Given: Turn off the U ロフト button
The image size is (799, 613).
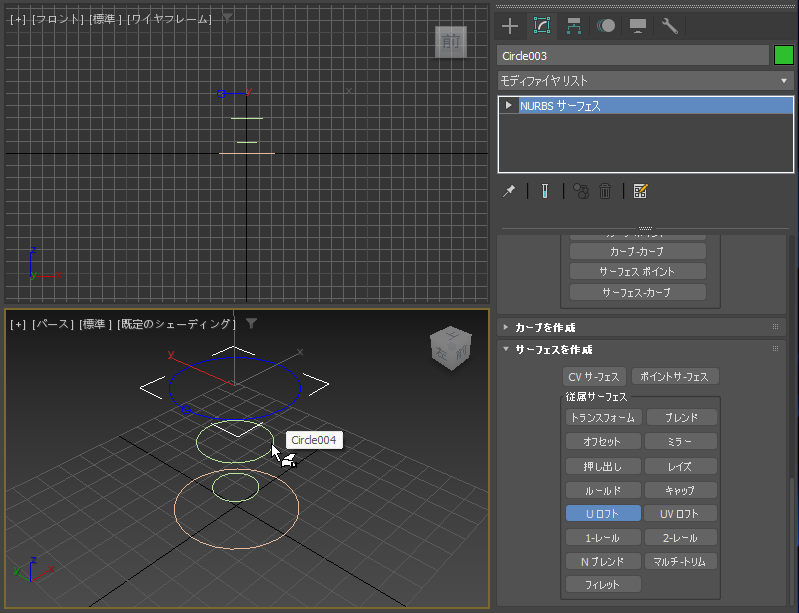Looking at the screenshot, I should [603, 514].
